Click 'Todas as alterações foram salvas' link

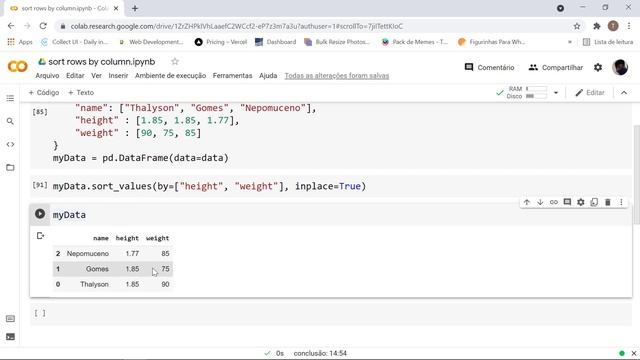(337, 76)
